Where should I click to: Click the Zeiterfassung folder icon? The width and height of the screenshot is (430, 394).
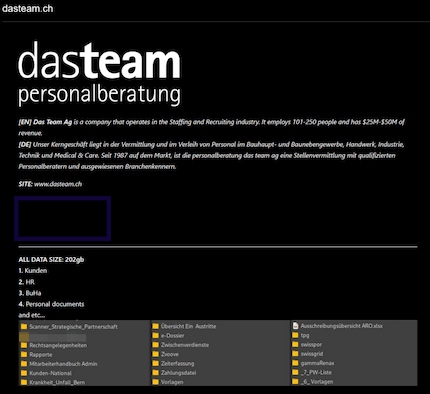[155, 364]
